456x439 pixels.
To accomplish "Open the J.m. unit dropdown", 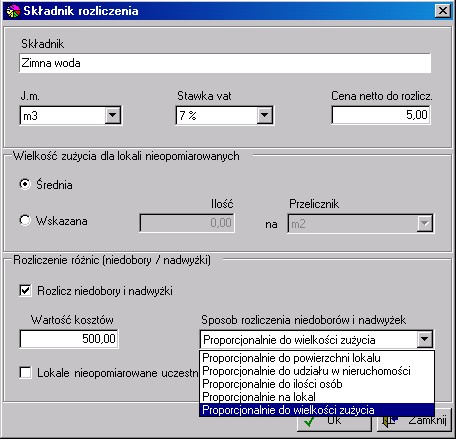I will point(113,115).
